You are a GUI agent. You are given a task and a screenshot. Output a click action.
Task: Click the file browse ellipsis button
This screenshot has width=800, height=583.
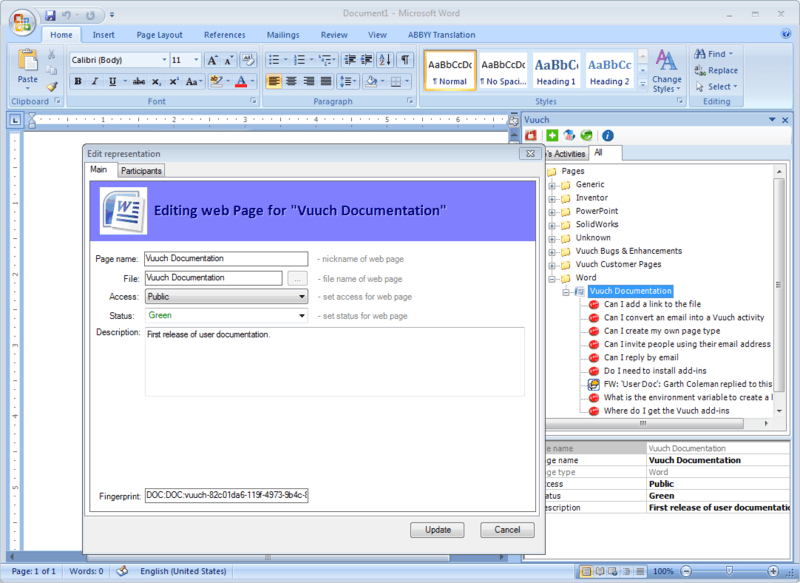click(297, 278)
